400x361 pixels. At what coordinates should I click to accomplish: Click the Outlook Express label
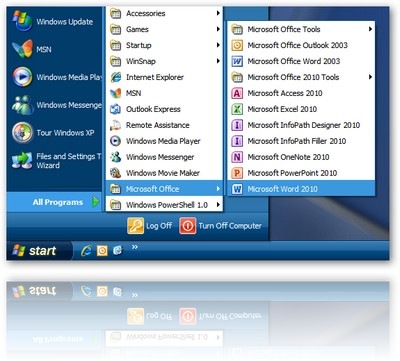pyautogui.click(x=153, y=109)
